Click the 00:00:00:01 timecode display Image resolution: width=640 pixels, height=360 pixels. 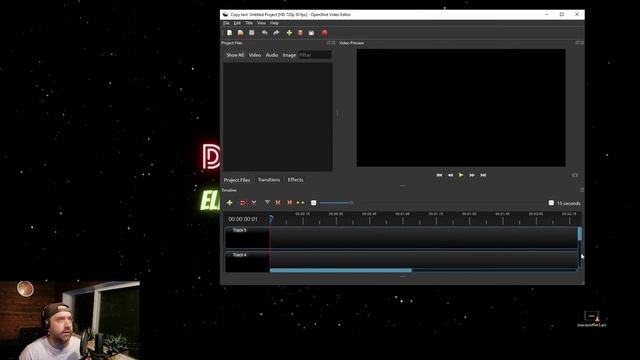pyautogui.click(x=243, y=219)
